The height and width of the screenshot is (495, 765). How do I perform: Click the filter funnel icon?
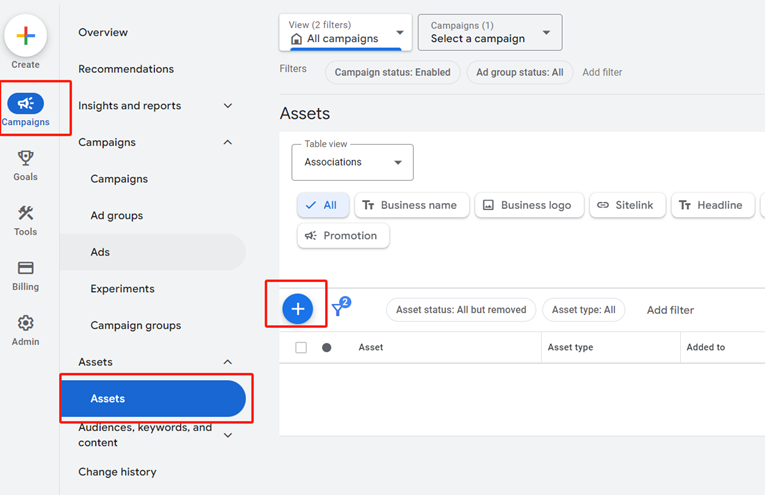[339, 309]
